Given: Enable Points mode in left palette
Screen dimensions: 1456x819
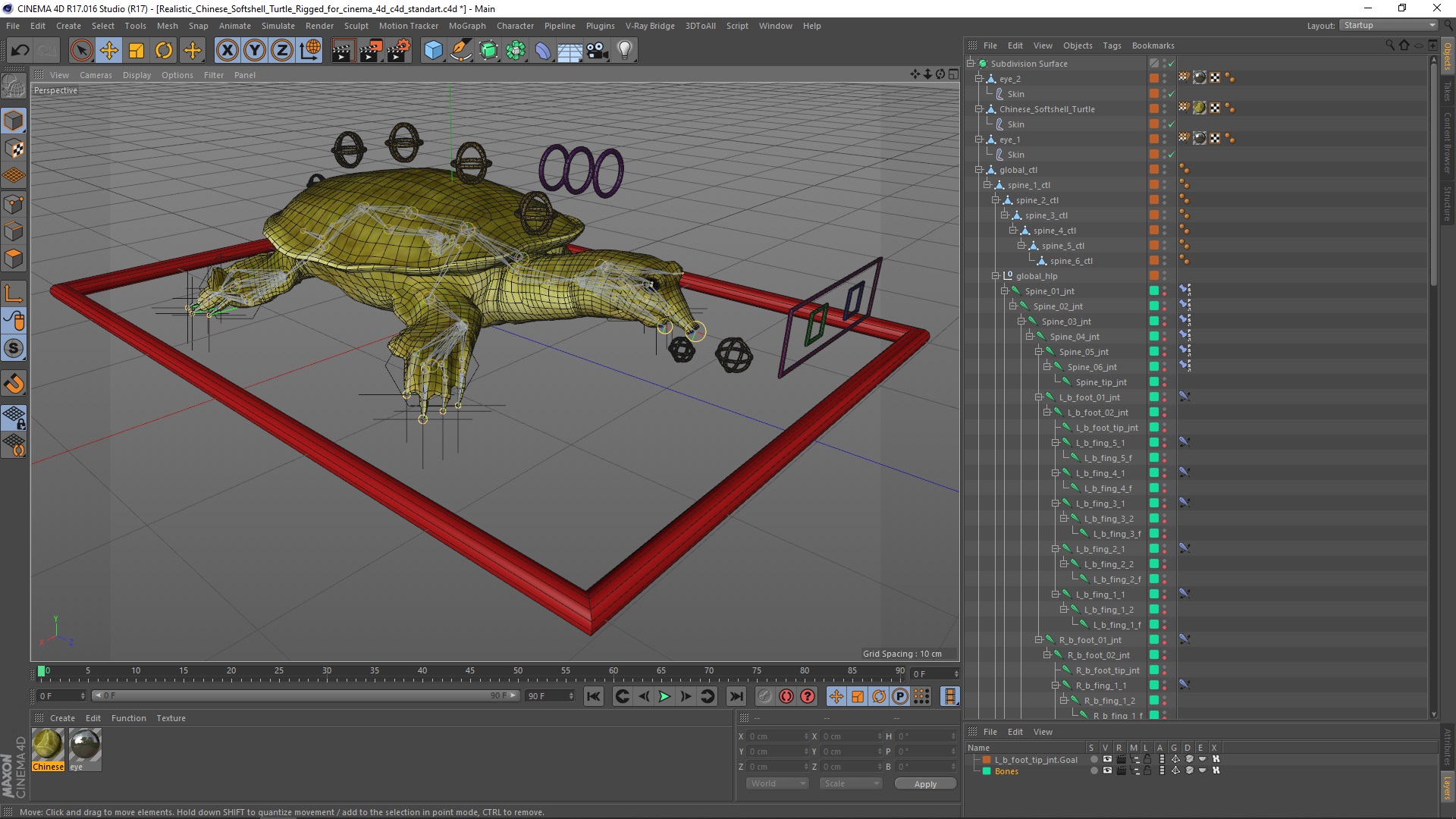Looking at the screenshot, I should pyautogui.click(x=14, y=204).
